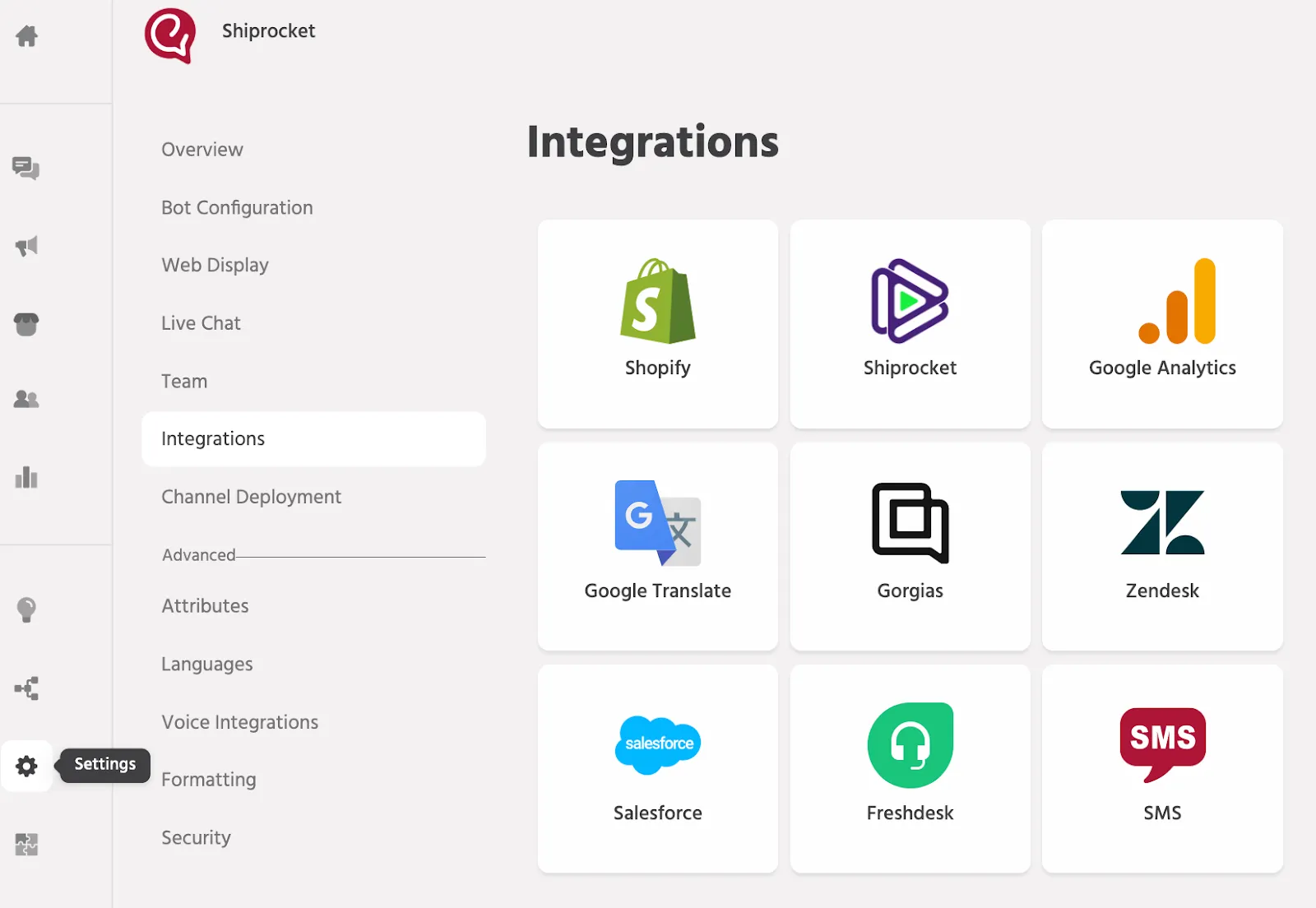This screenshot has height=908, width=1316.
Task: Click the lightbulb icon in sidebar
Action: click(x=26, y=609)
